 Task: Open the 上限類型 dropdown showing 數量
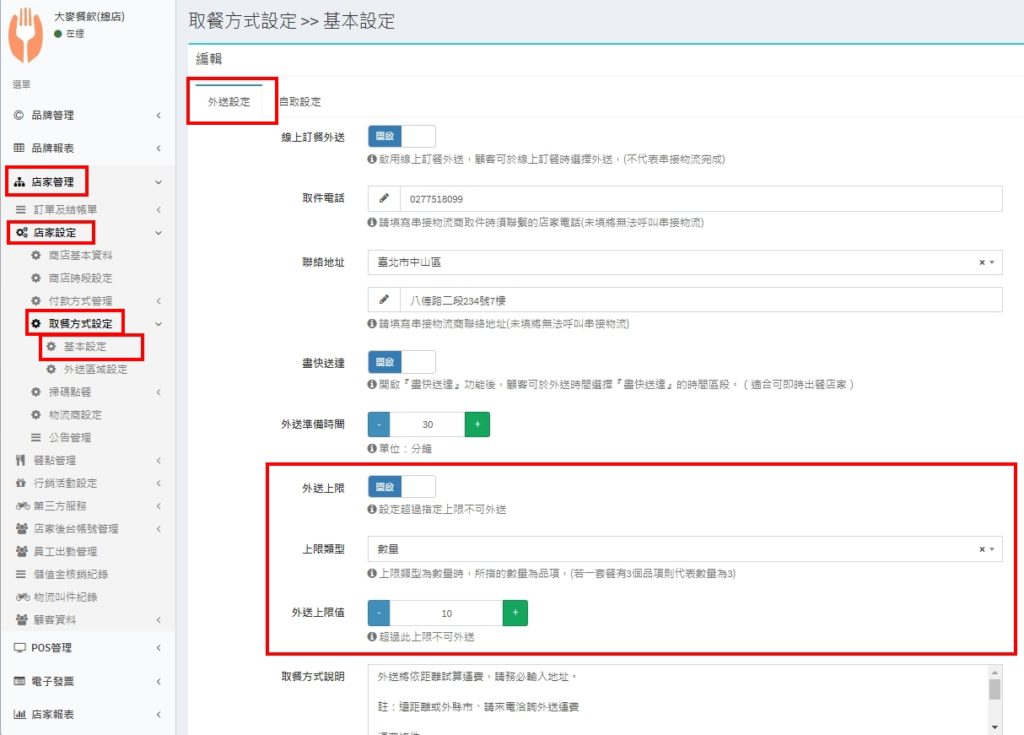coord(684,549)
